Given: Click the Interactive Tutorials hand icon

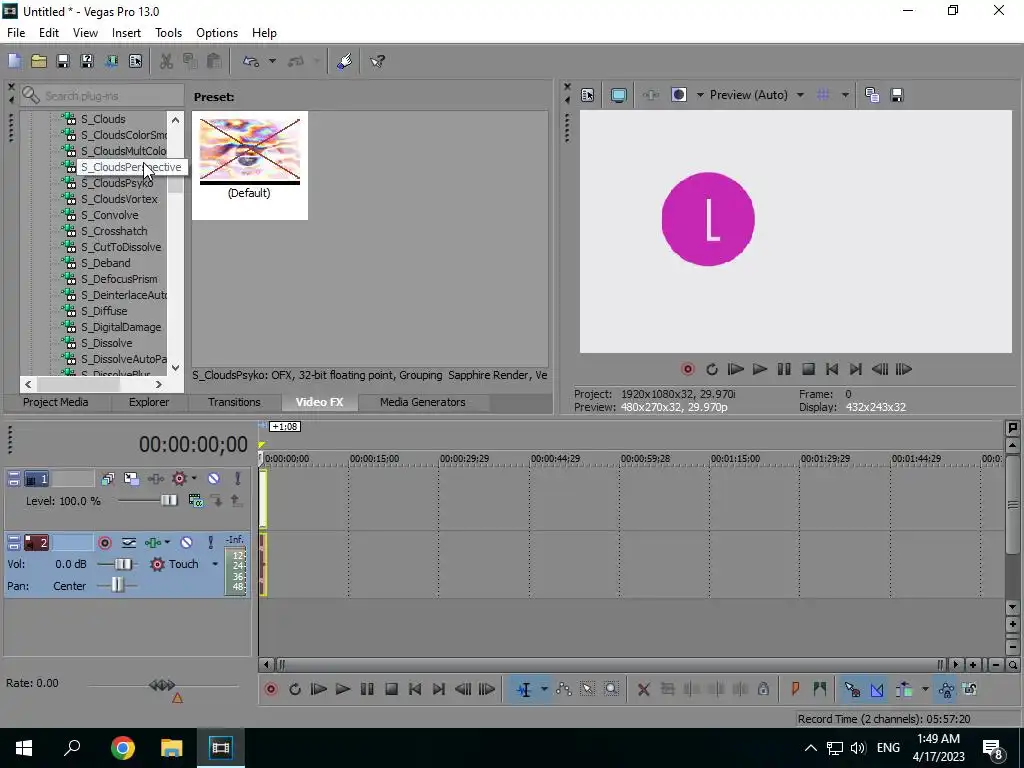Looking at the screenshot, I should [345, 61].
